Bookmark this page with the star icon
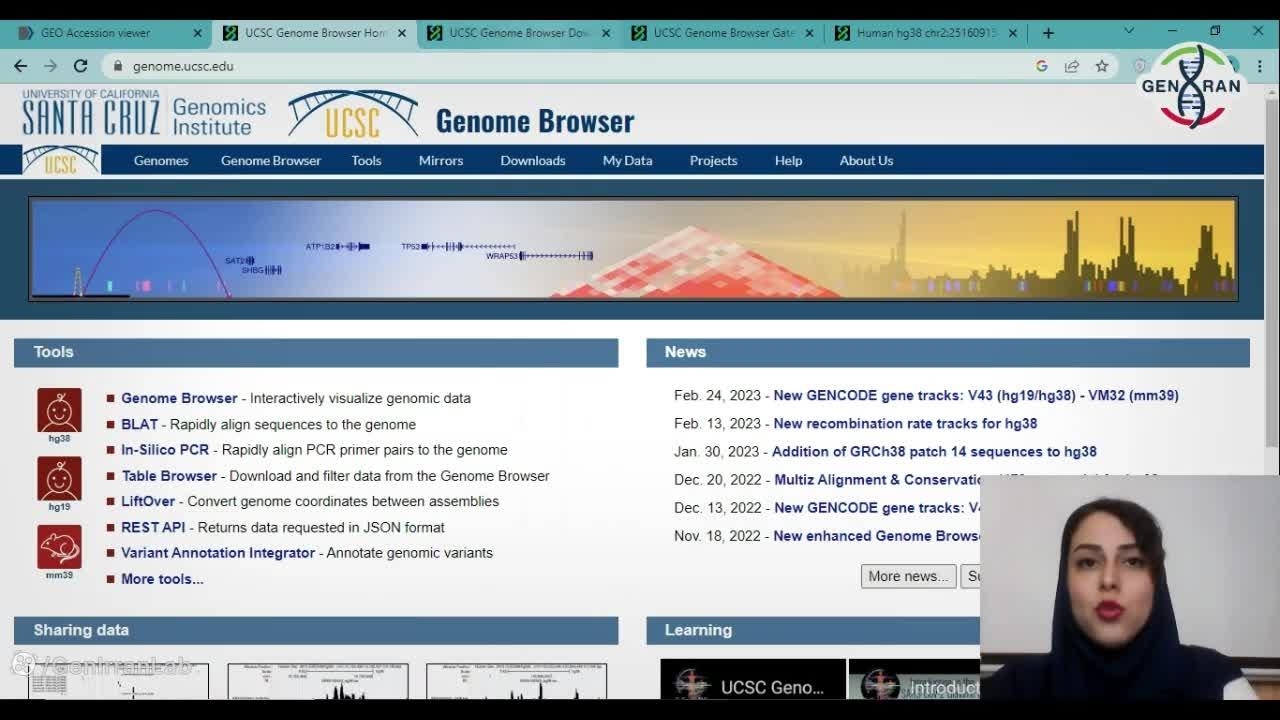The height and width of the screenshot is (720, 1280). tap(1101, 66)
